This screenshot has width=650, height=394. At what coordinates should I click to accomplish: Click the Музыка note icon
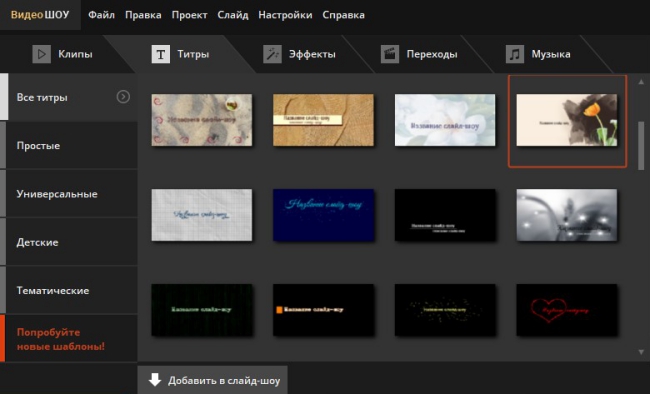(515, 54)
